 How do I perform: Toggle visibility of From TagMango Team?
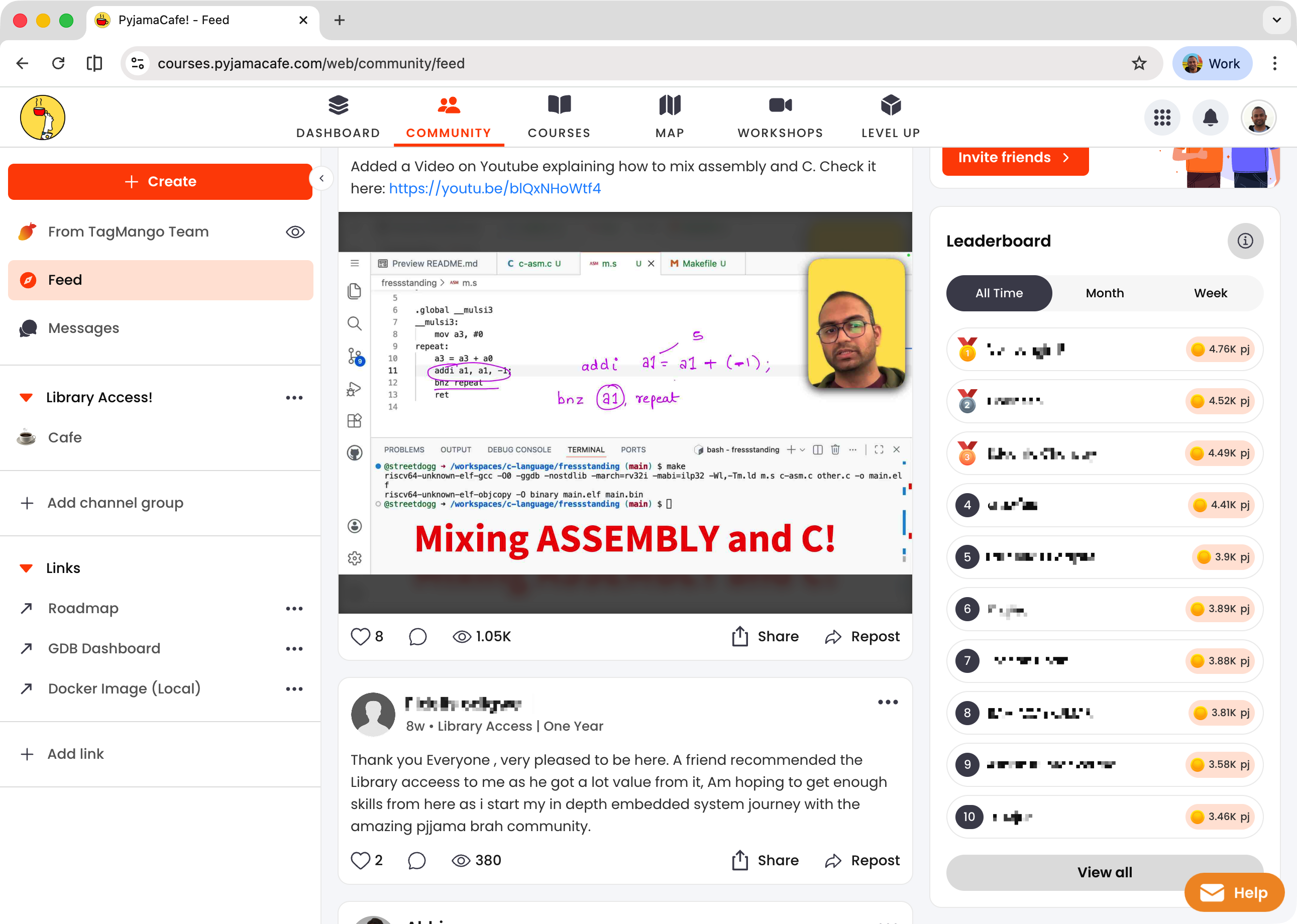(295, 232)
